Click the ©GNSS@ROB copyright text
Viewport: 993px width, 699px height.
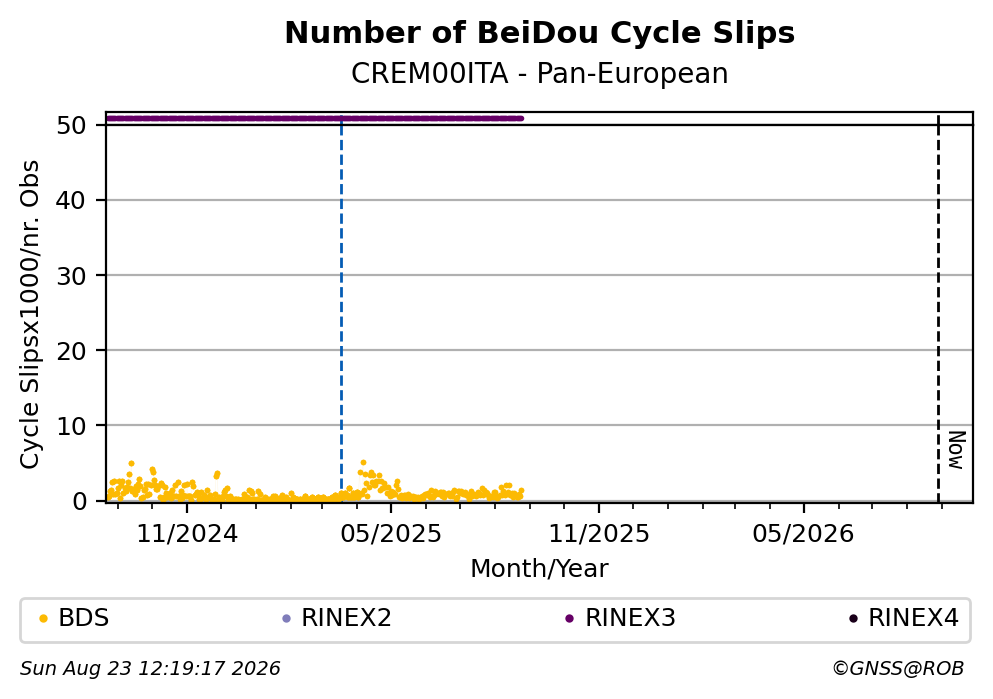point(898,669)
